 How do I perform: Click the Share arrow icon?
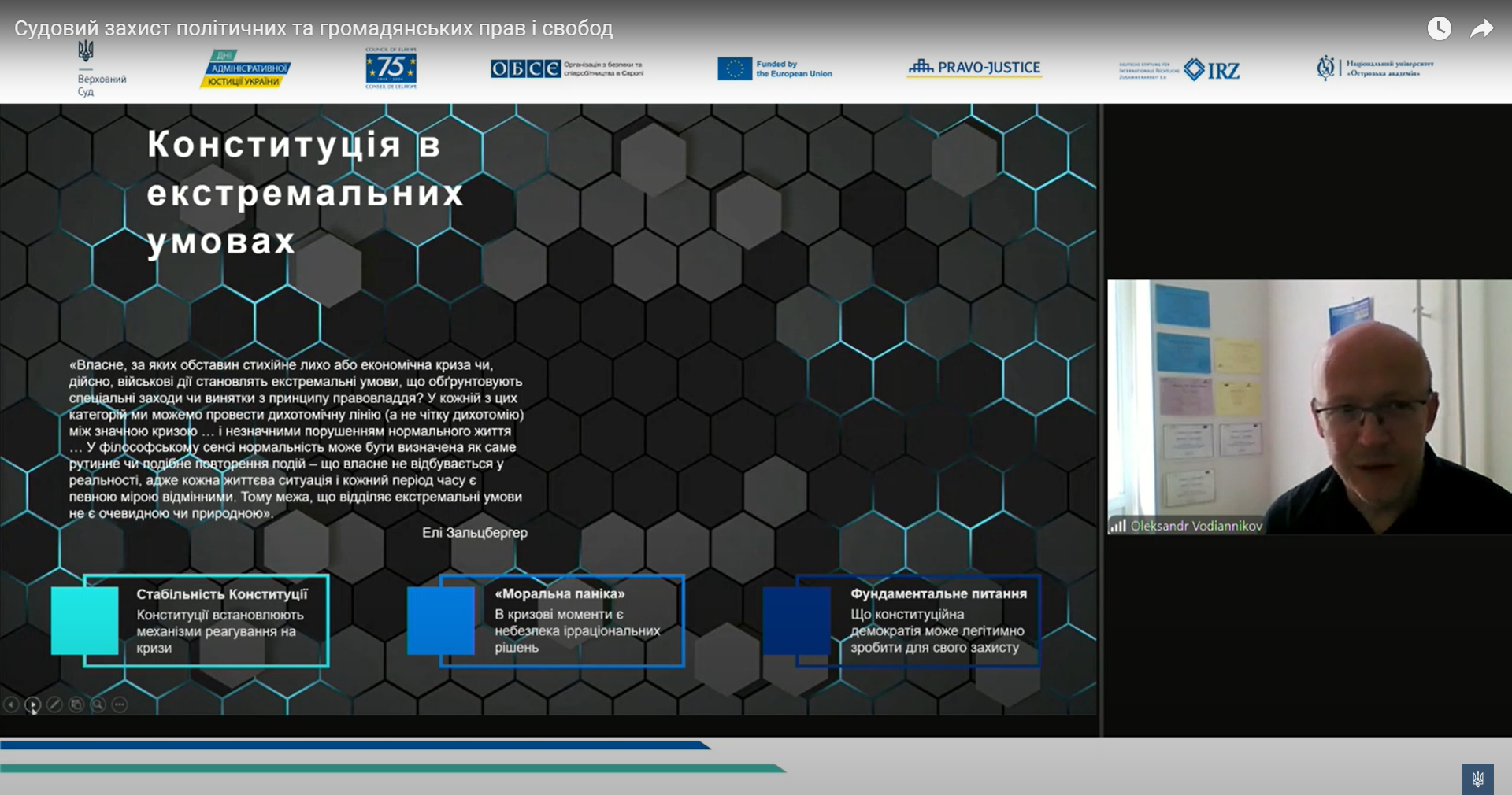tap(1481, 29)
